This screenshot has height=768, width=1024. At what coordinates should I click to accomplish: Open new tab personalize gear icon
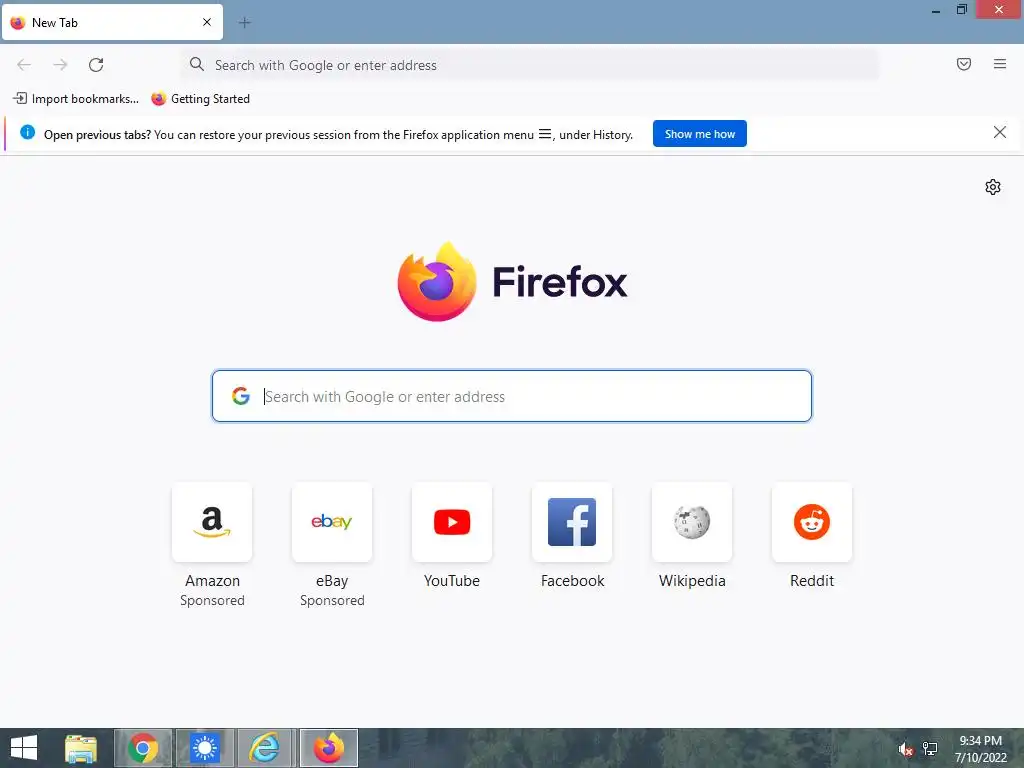[993, 187]
